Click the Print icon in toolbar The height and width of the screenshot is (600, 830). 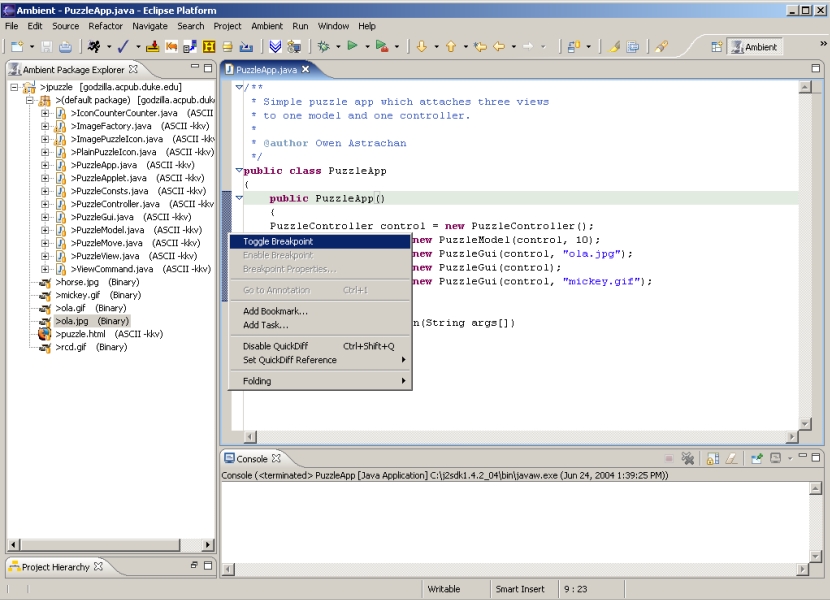pos(65,47)
